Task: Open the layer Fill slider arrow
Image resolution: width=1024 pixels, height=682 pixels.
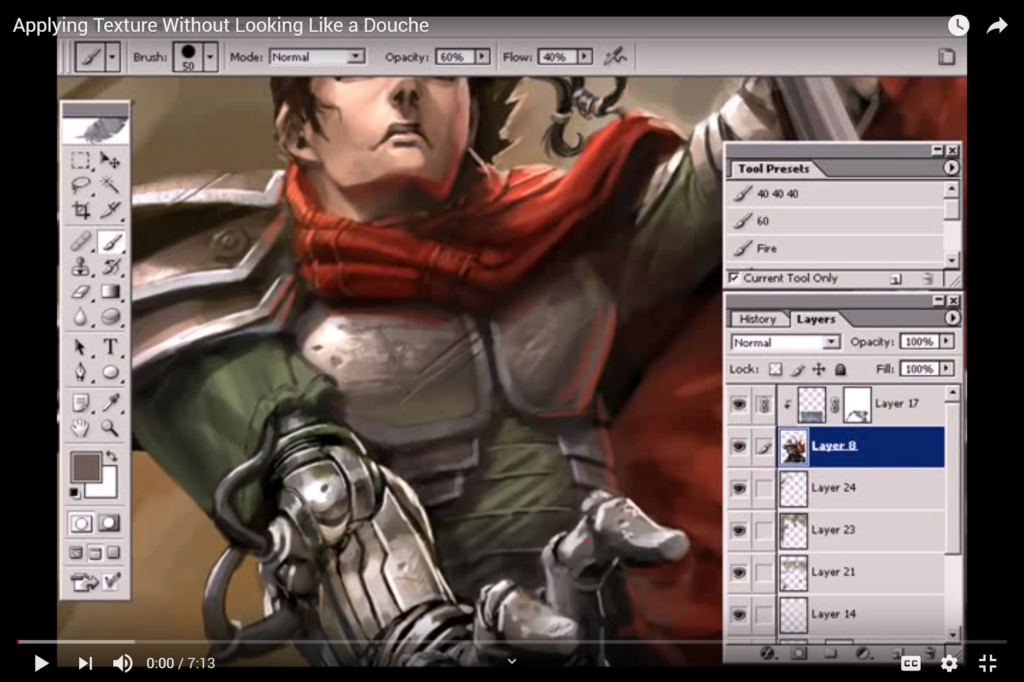Action: click(946, 369)
